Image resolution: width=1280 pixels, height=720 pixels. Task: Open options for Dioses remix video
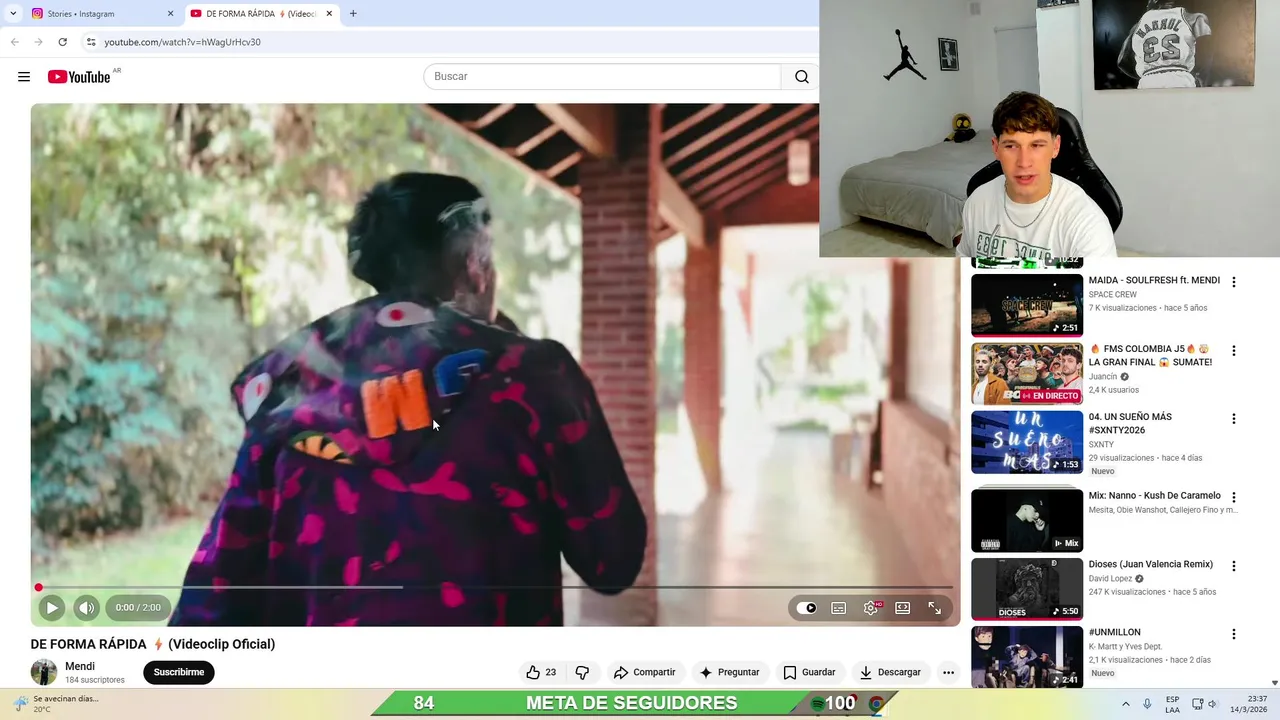point(1233,566)
